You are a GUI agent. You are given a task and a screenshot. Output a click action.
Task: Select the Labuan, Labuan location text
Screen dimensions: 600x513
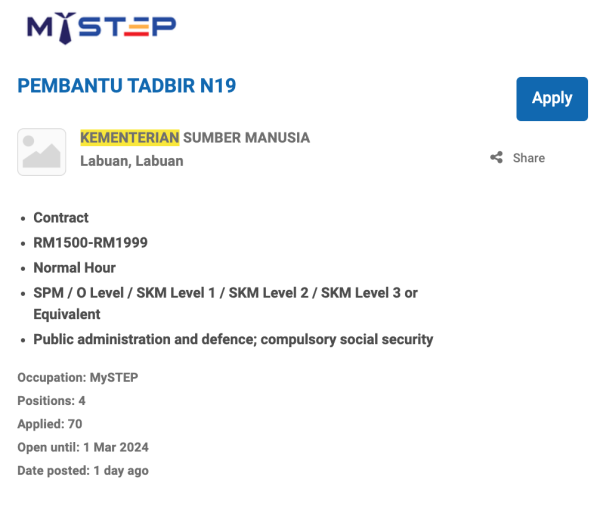coord(131,161)
